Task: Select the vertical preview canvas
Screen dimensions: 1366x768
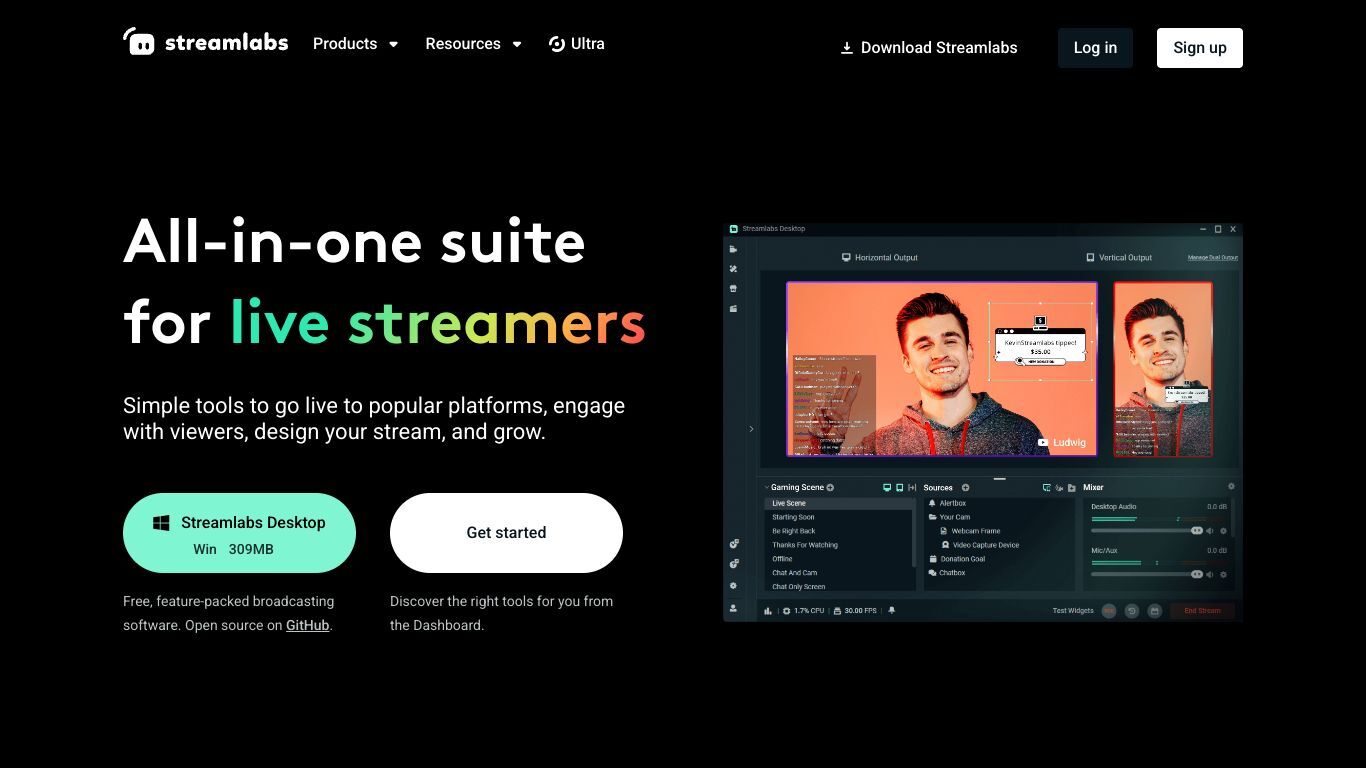Action: pos(1163,369)
